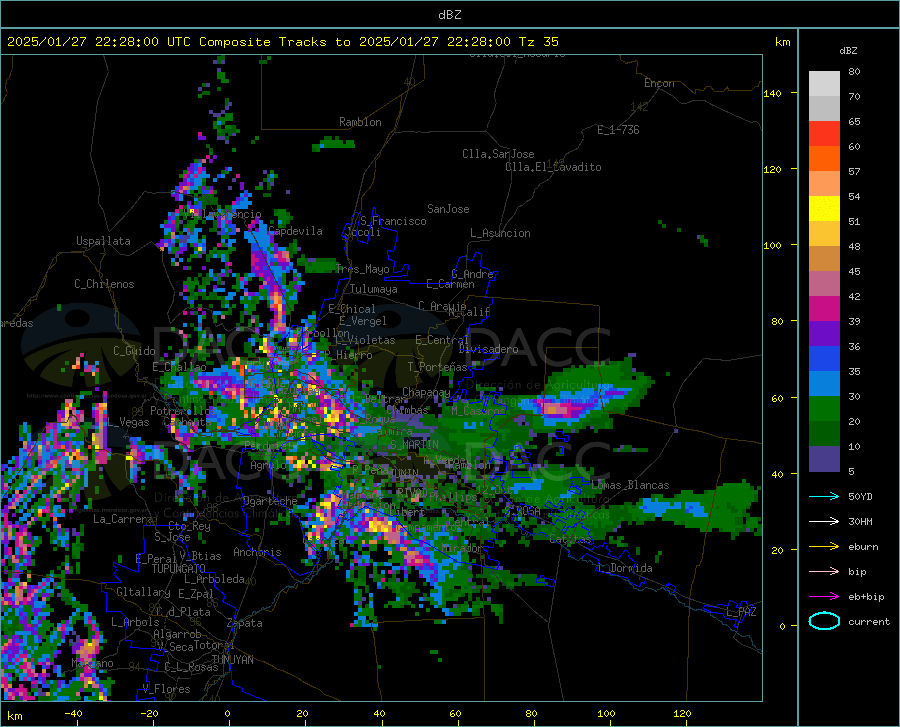
Task: Click the green echo patch near Ramblon
Action: click(333, 143)
